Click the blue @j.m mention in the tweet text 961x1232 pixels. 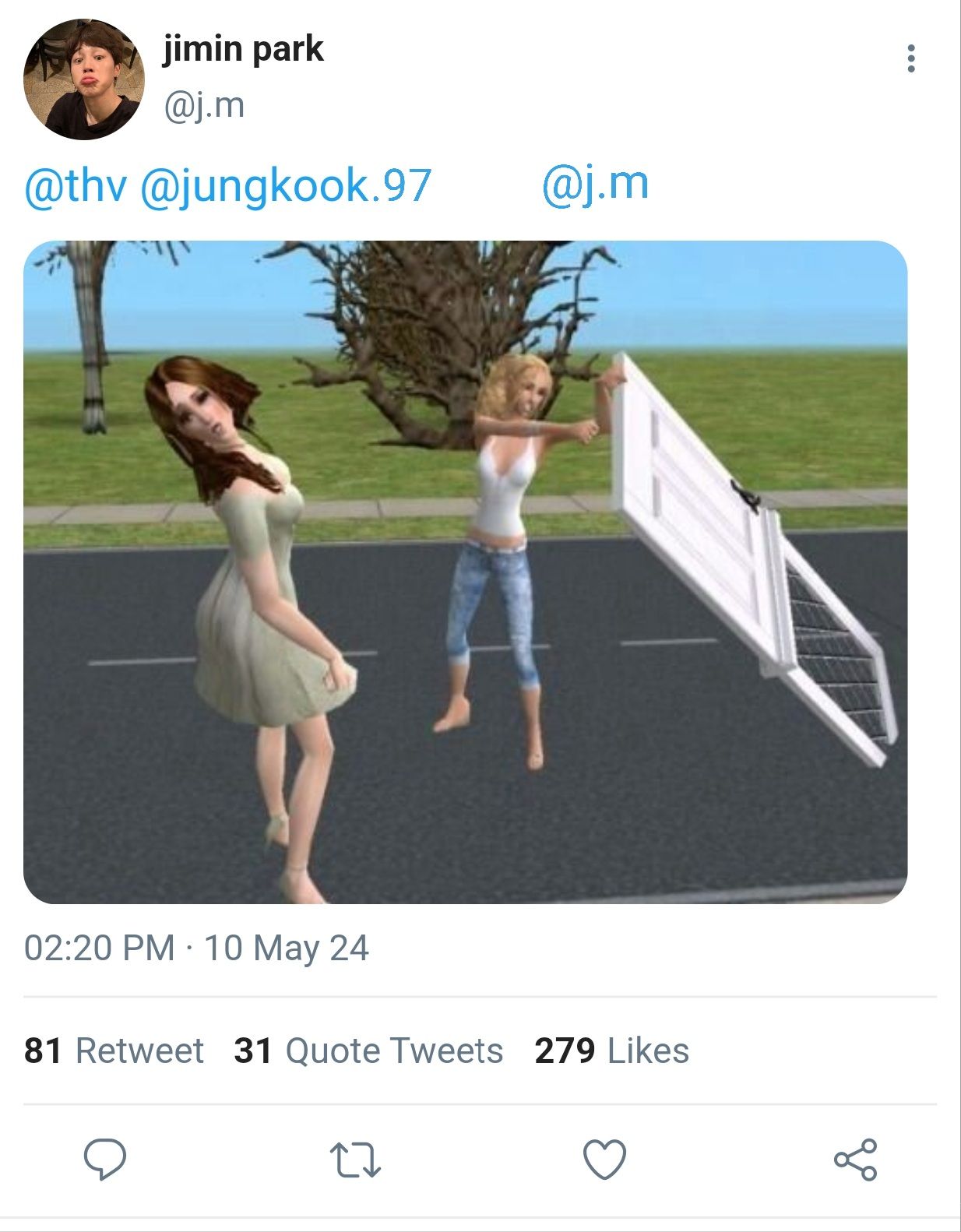pos(595,185)
